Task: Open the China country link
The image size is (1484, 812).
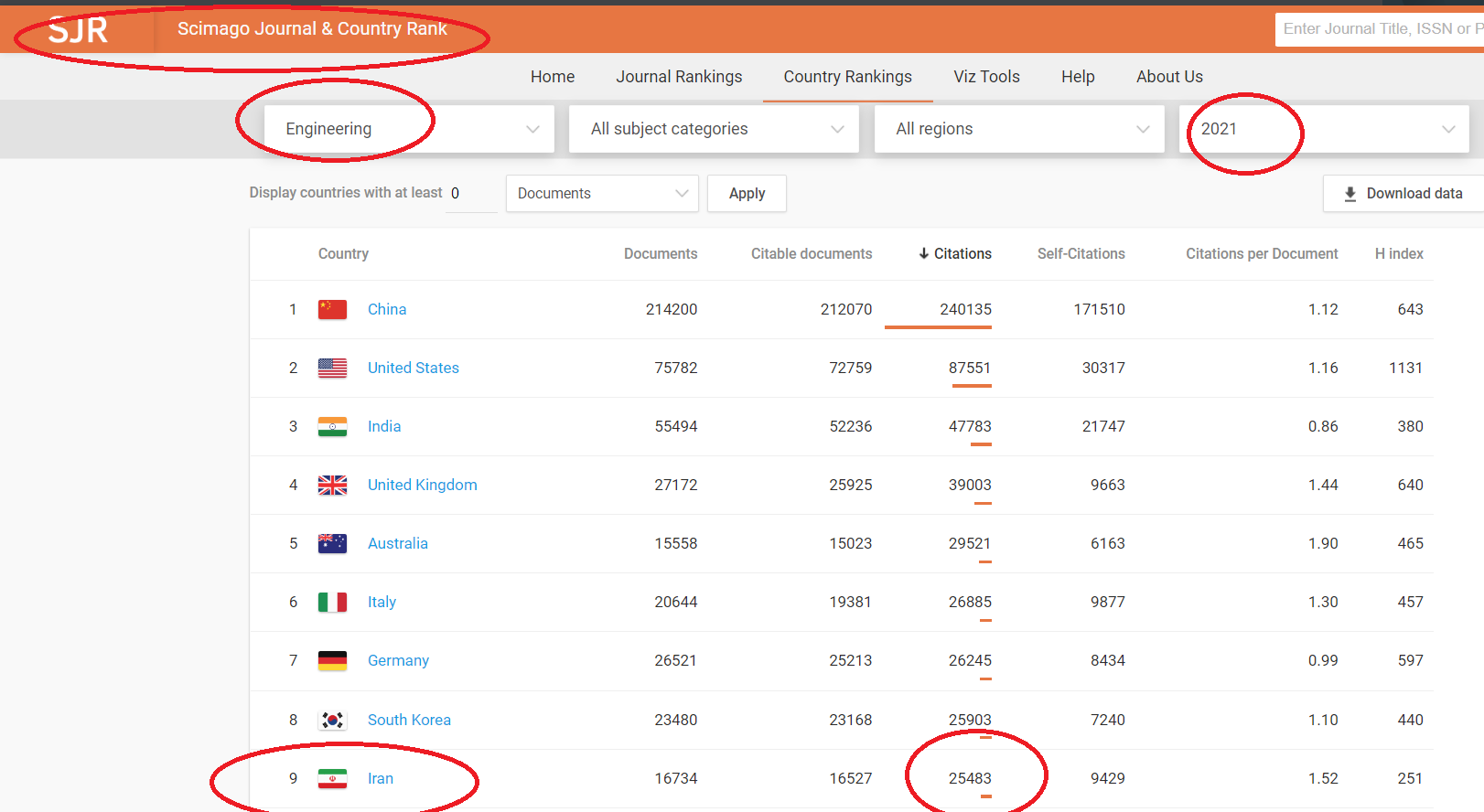Action: click(x=387, y=309)
